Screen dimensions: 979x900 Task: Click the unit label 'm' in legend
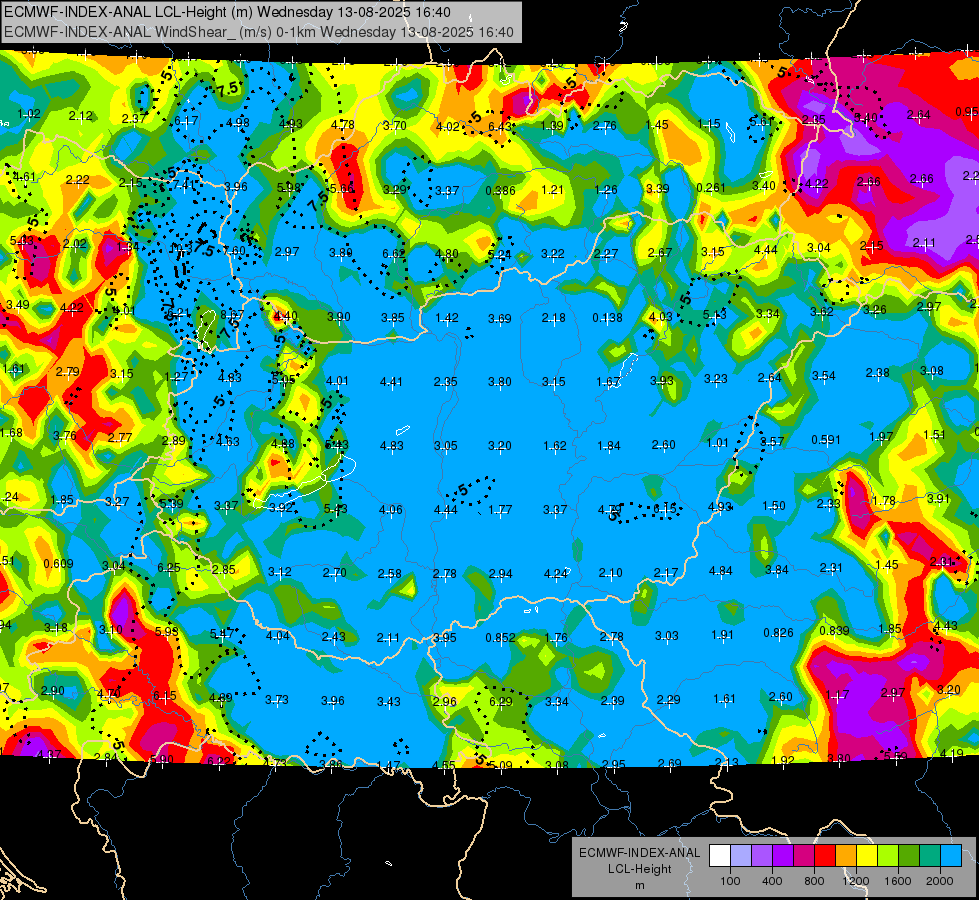tap(639, 885)
